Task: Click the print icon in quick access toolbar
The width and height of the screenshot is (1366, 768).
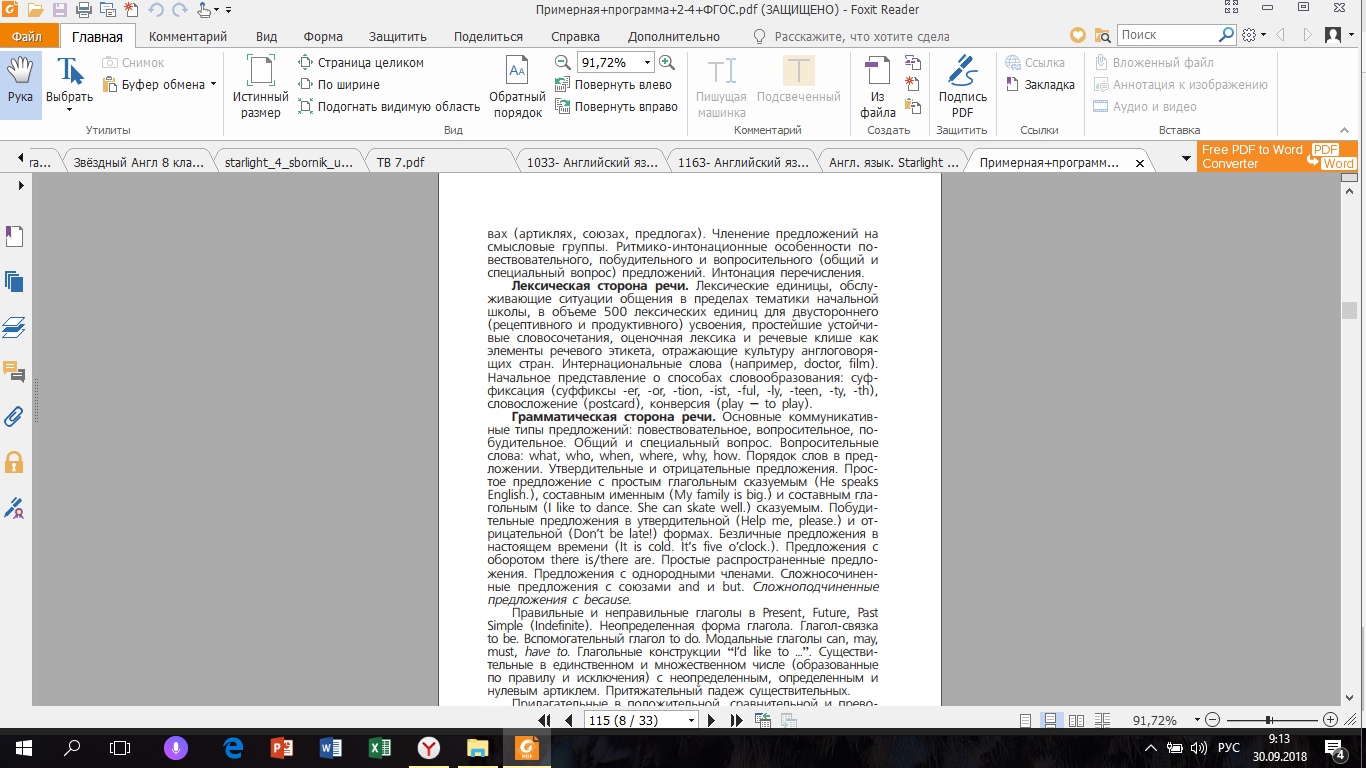Action: pos(84,10)
